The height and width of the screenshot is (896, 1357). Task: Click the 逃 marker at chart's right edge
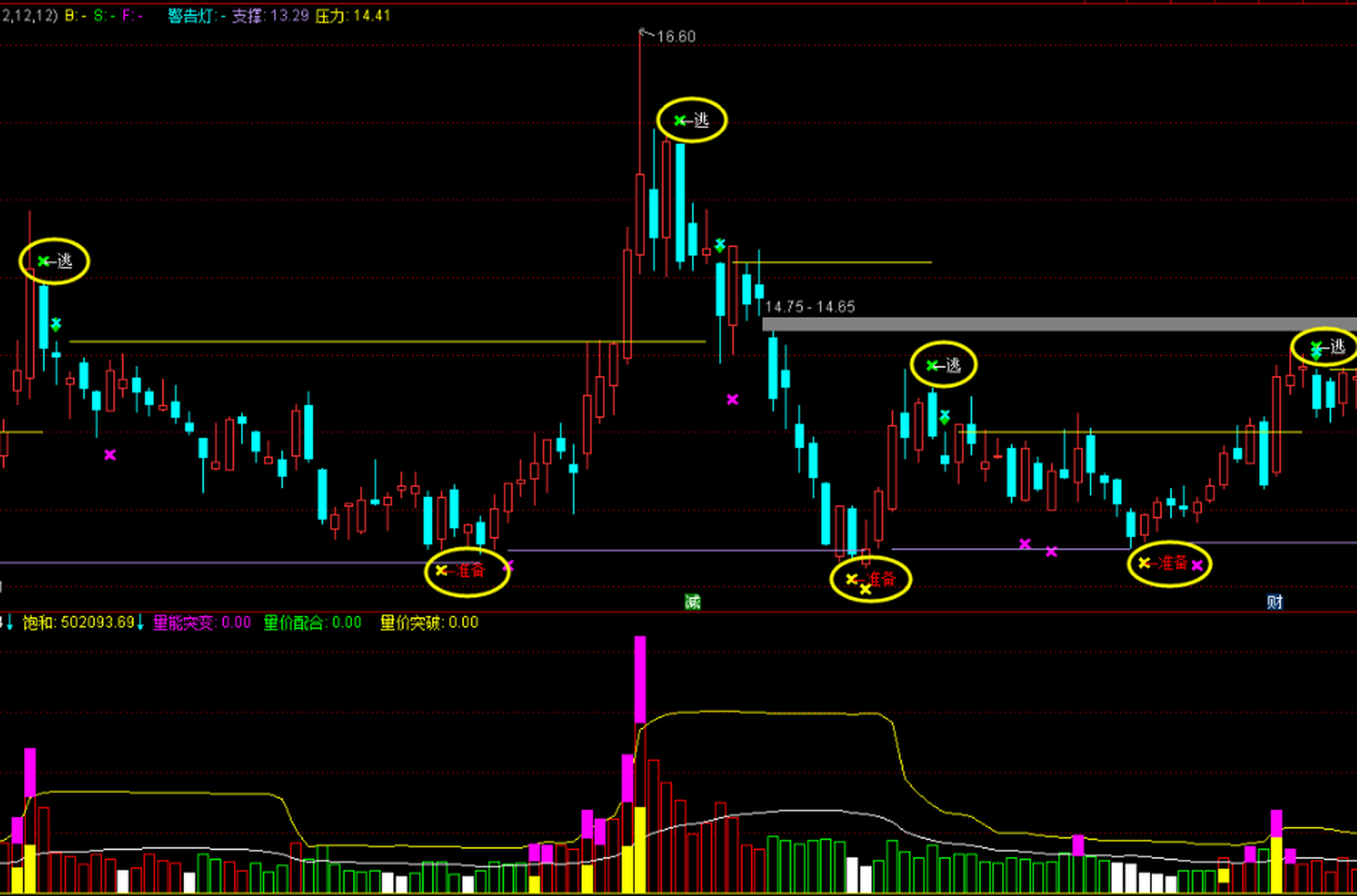(1325, 347)
